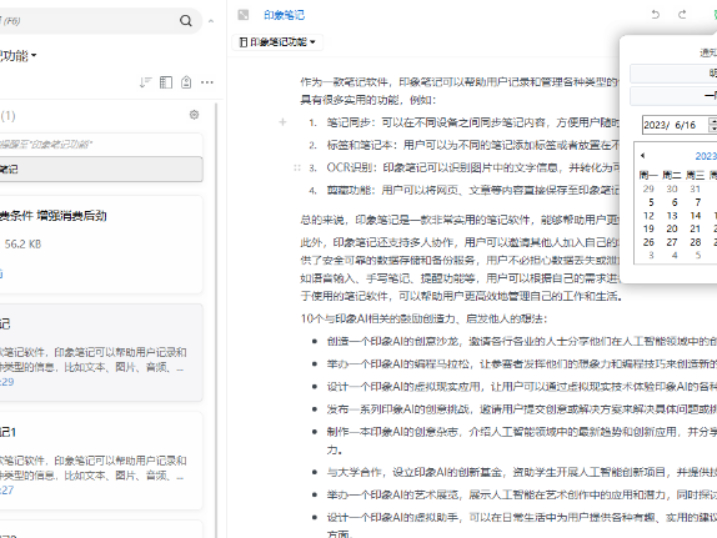Click the numbered item starting 笔记同步

point(473,123)
